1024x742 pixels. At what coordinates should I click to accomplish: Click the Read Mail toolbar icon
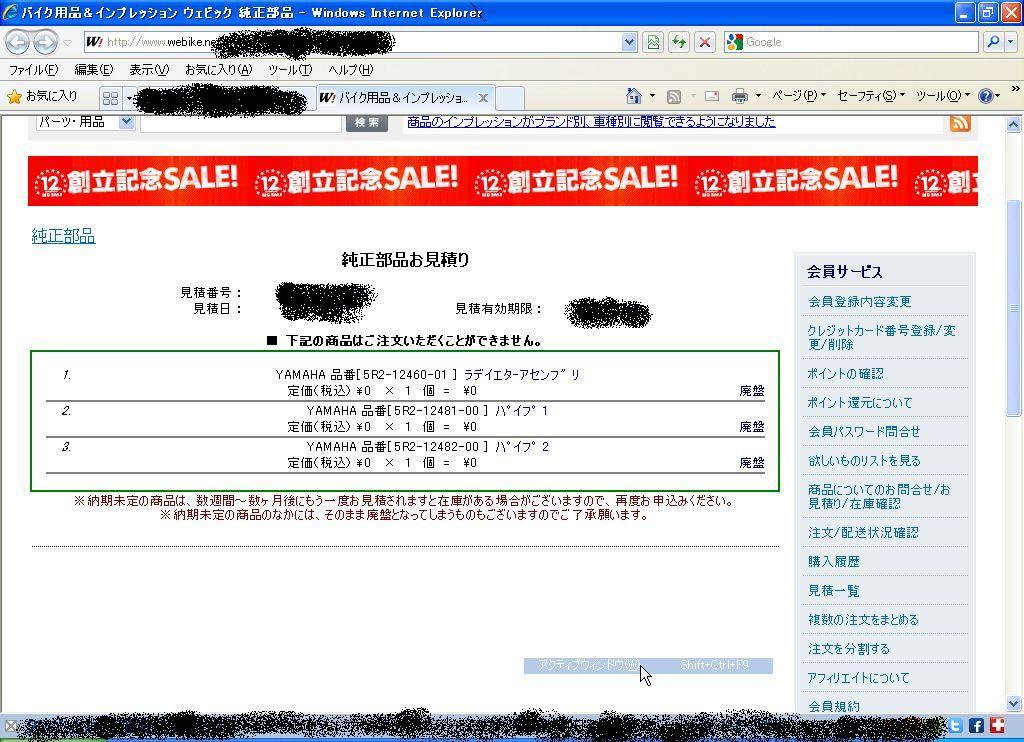[712, 97]
